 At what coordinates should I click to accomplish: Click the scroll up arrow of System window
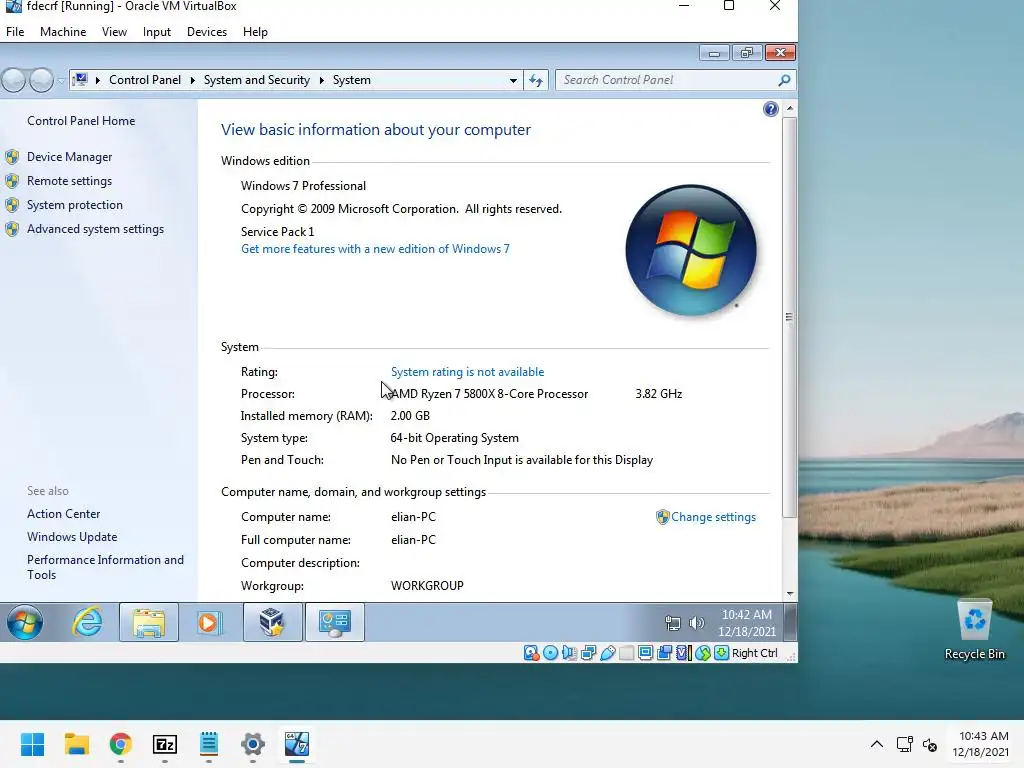click(790, 108)
